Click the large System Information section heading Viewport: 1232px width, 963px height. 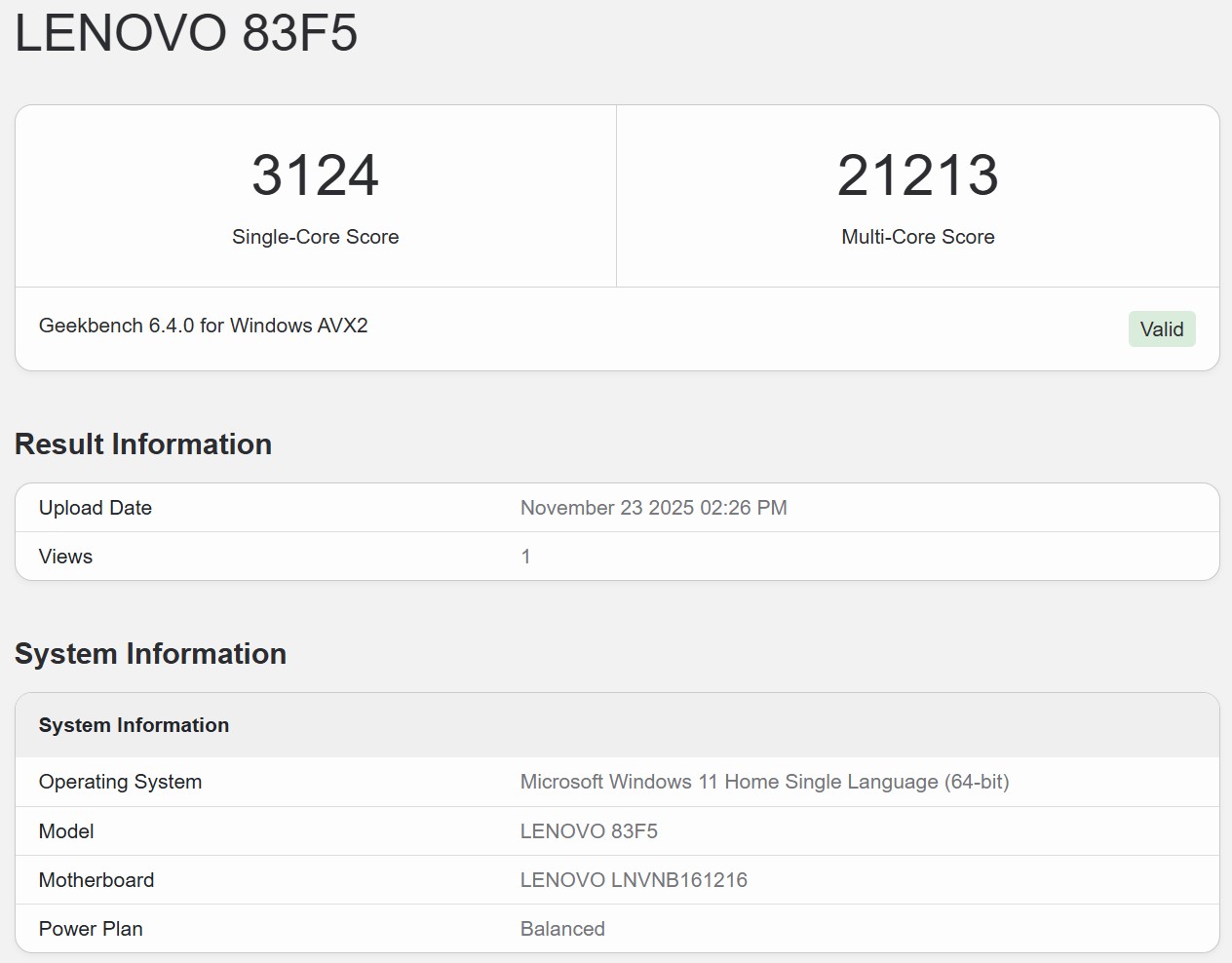pos(150,654)
